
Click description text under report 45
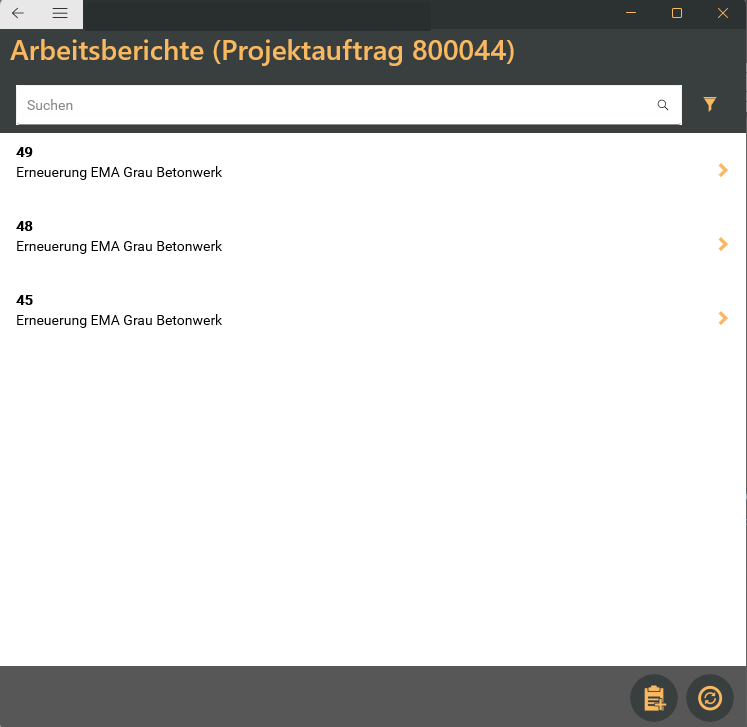coord(119,320)
